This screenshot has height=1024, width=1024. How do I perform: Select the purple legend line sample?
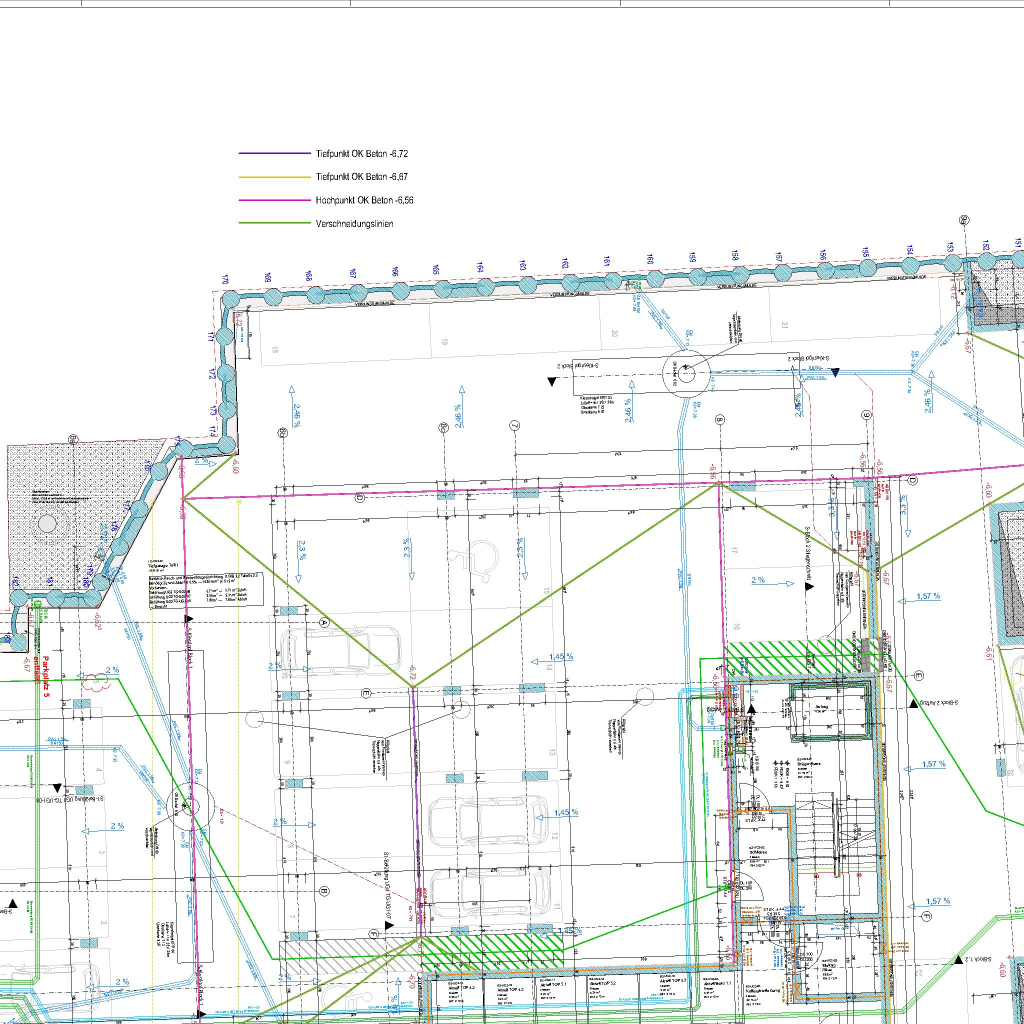coord(275,153)
